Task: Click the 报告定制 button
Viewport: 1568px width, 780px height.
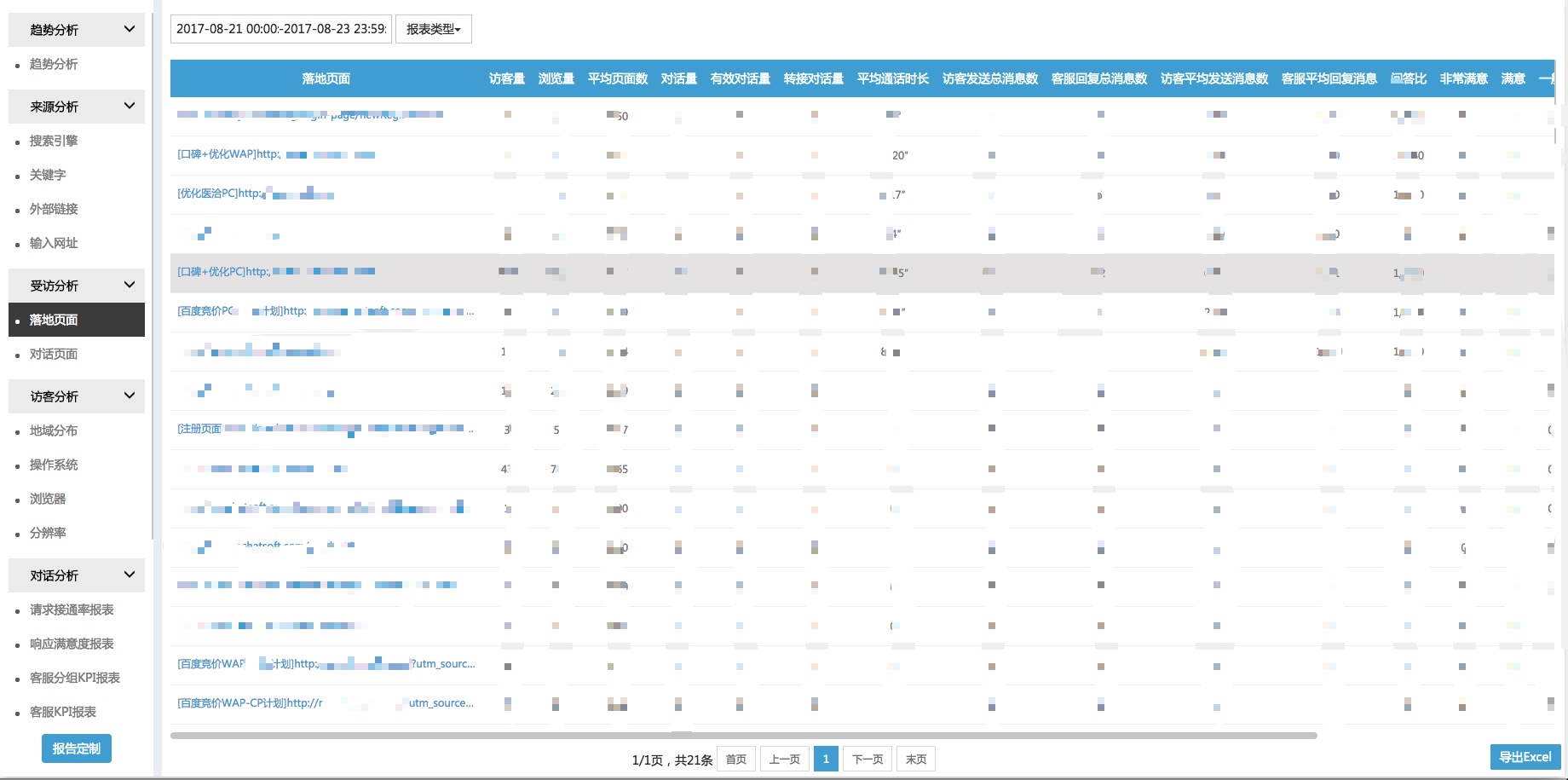Action: click(77, 748)
